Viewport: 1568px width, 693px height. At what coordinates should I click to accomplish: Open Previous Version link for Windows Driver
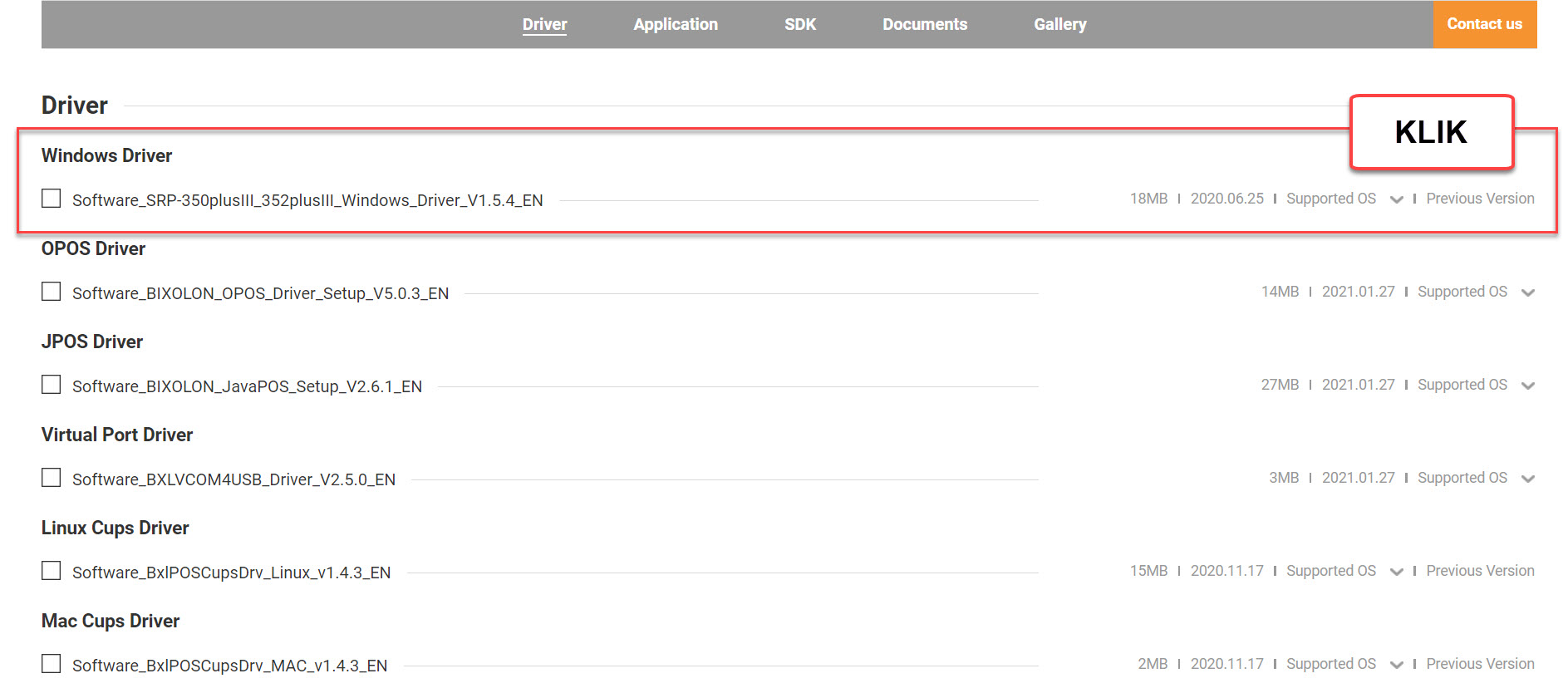[x=1481, y=199]
